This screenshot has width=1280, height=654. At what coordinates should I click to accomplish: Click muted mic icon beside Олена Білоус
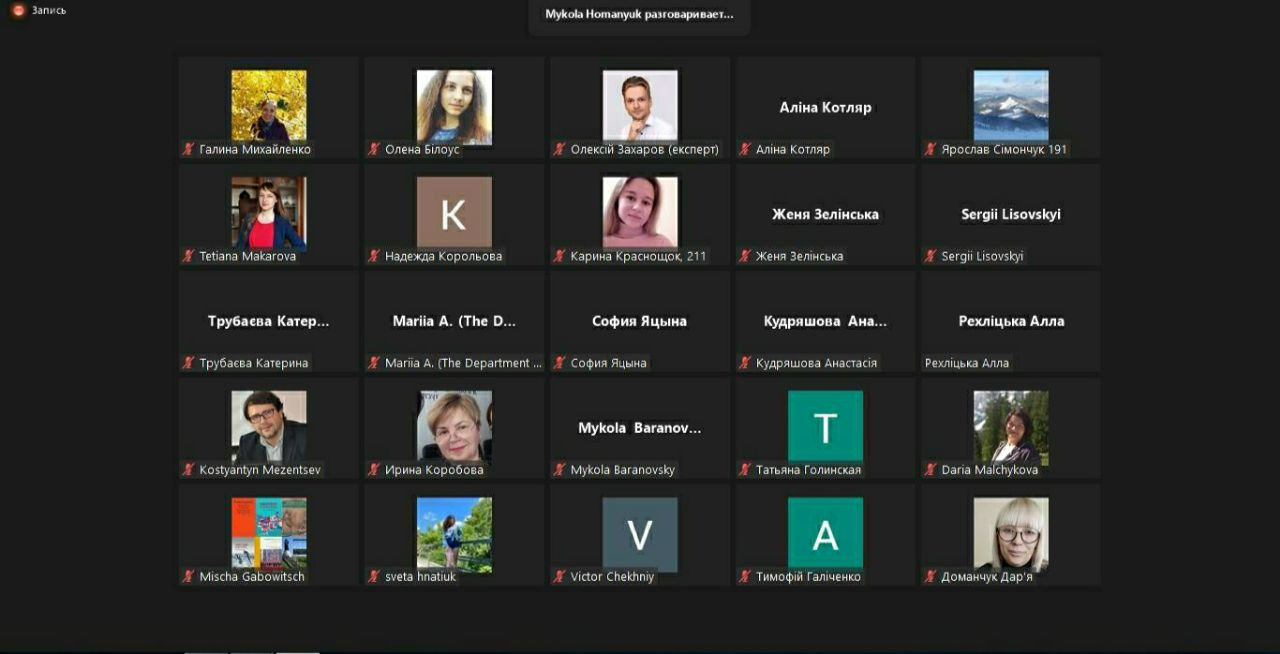373,149
